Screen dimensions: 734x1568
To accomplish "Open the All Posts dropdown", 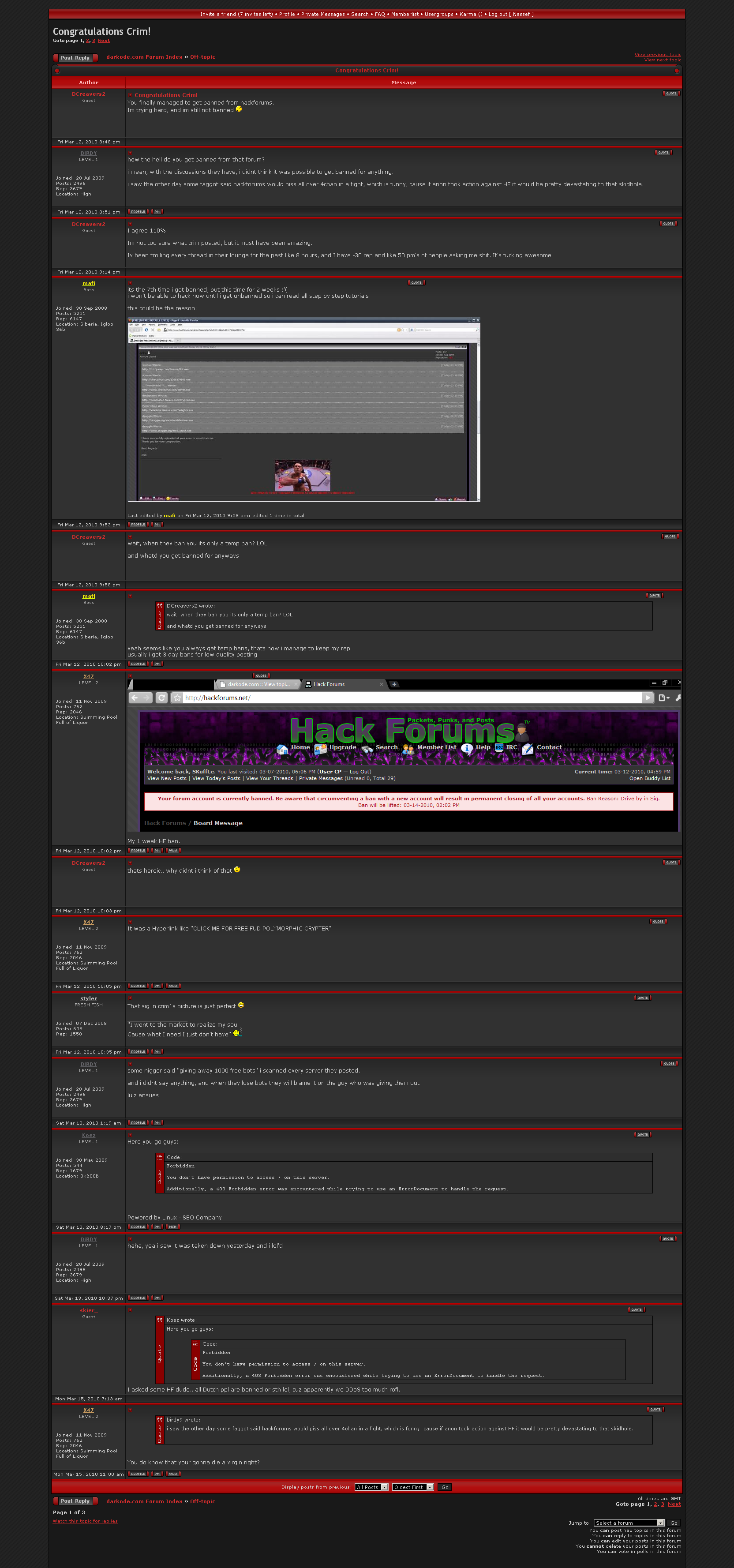I will [371, 1487].
